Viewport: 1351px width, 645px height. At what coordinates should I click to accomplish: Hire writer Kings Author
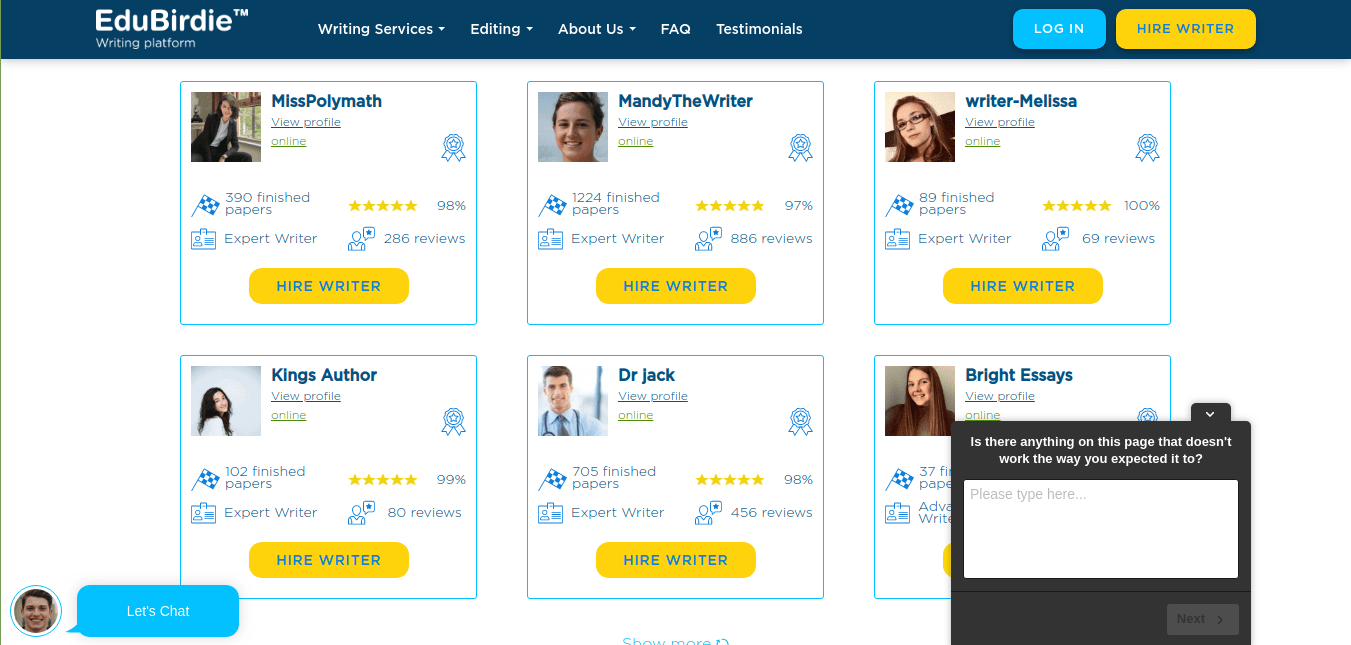329,560
